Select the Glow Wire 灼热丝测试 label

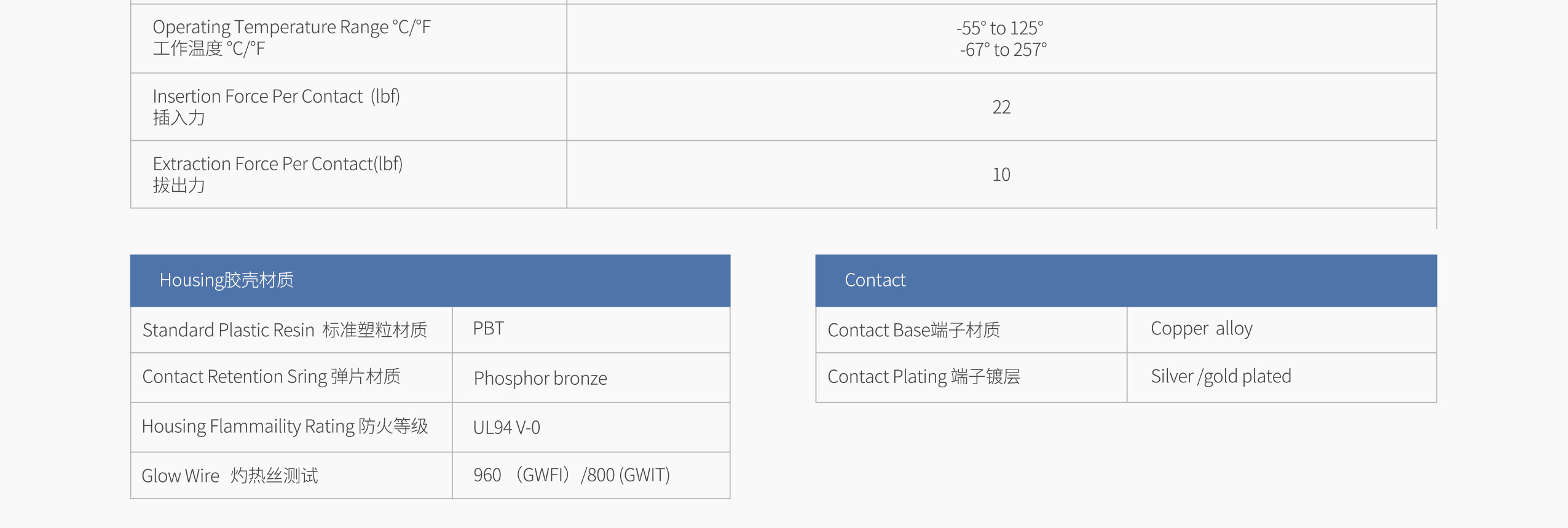point(230,476)
